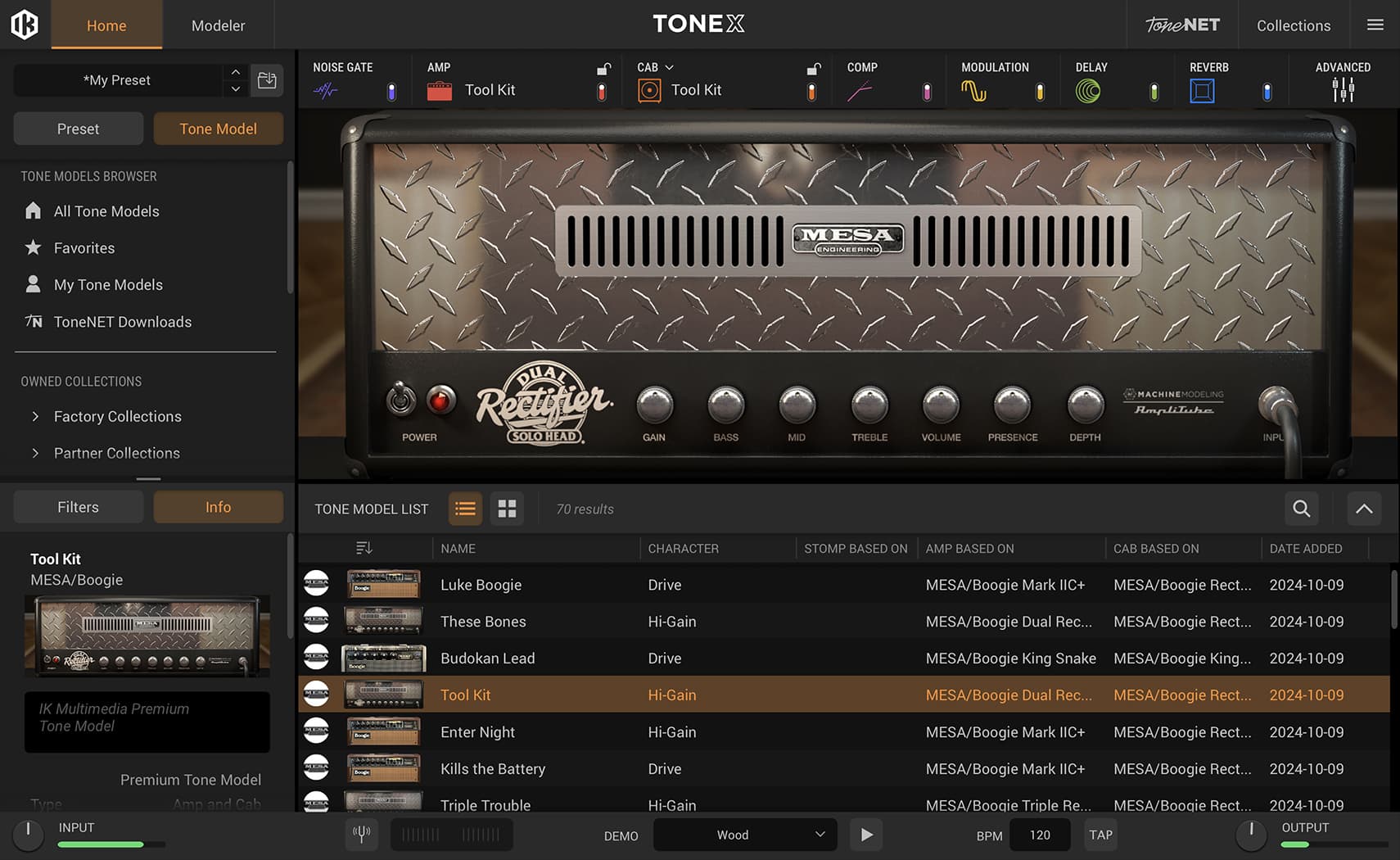Image resolution: width=1400 pixels, height=860 pixels.
Task: Open the CAB dropdown arrow
Action: pyautogui.click(x=669, y=67)
